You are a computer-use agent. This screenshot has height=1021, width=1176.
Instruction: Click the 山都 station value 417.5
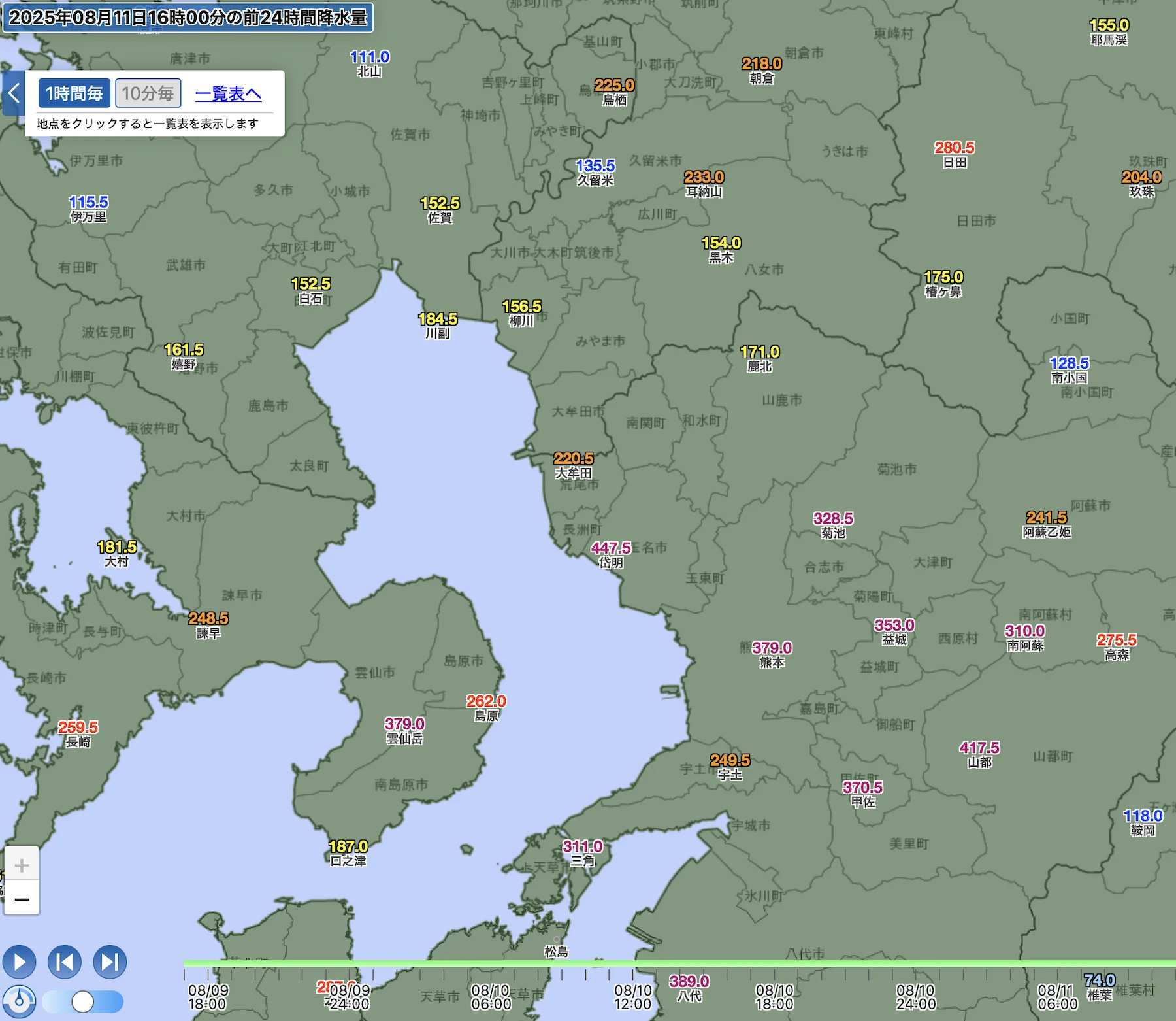[x=979, y=748]
